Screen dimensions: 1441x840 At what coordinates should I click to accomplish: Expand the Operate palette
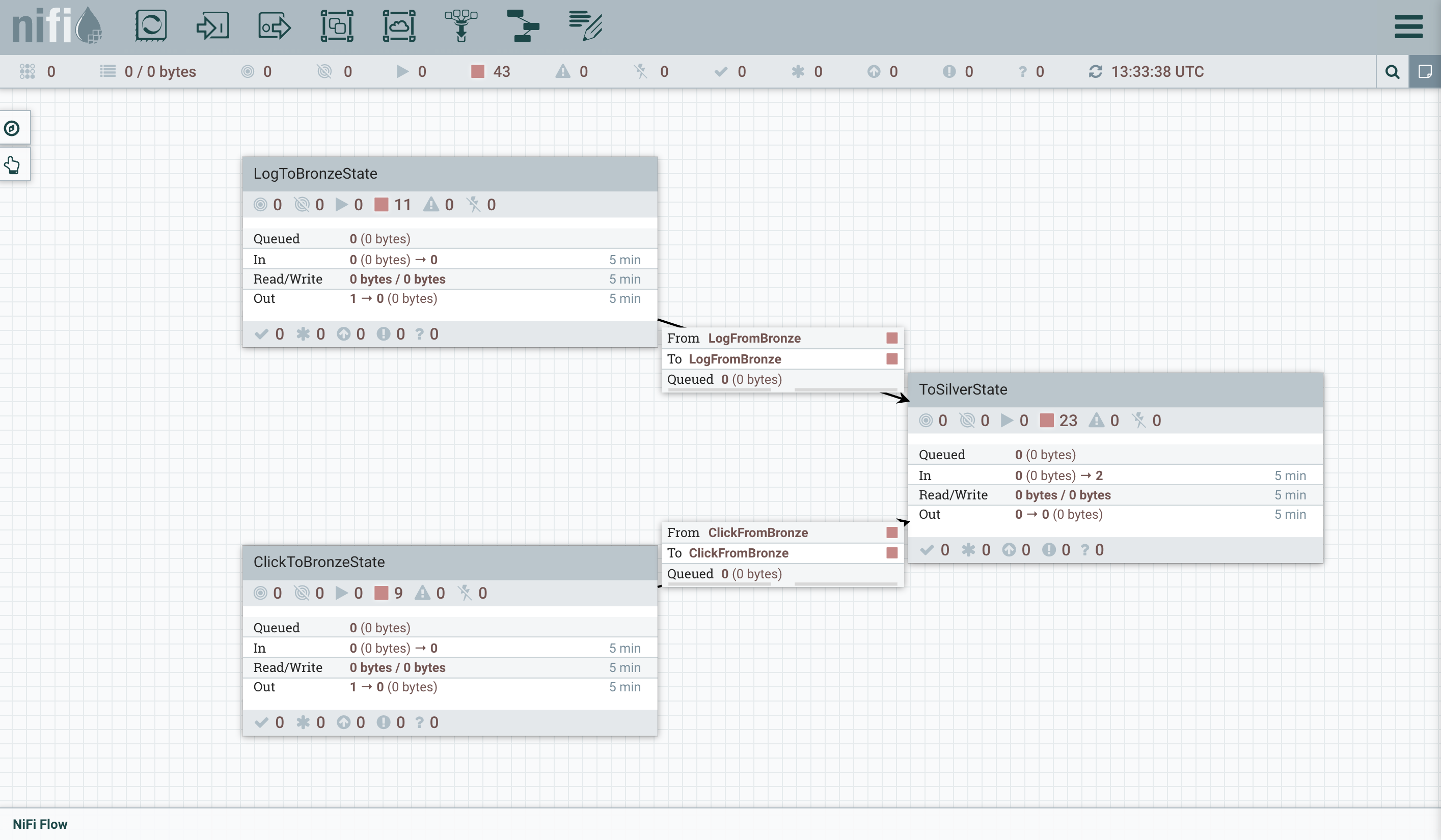click(12, 165)
